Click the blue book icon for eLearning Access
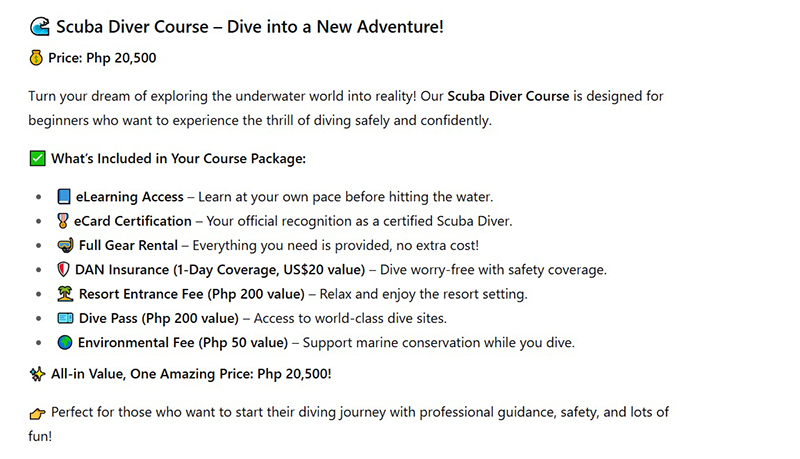 point(64,197)
